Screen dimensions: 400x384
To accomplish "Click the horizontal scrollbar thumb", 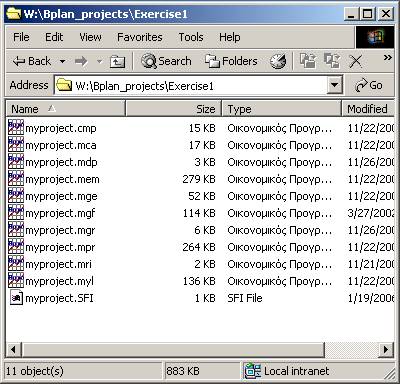I will [x=173, y=350].
